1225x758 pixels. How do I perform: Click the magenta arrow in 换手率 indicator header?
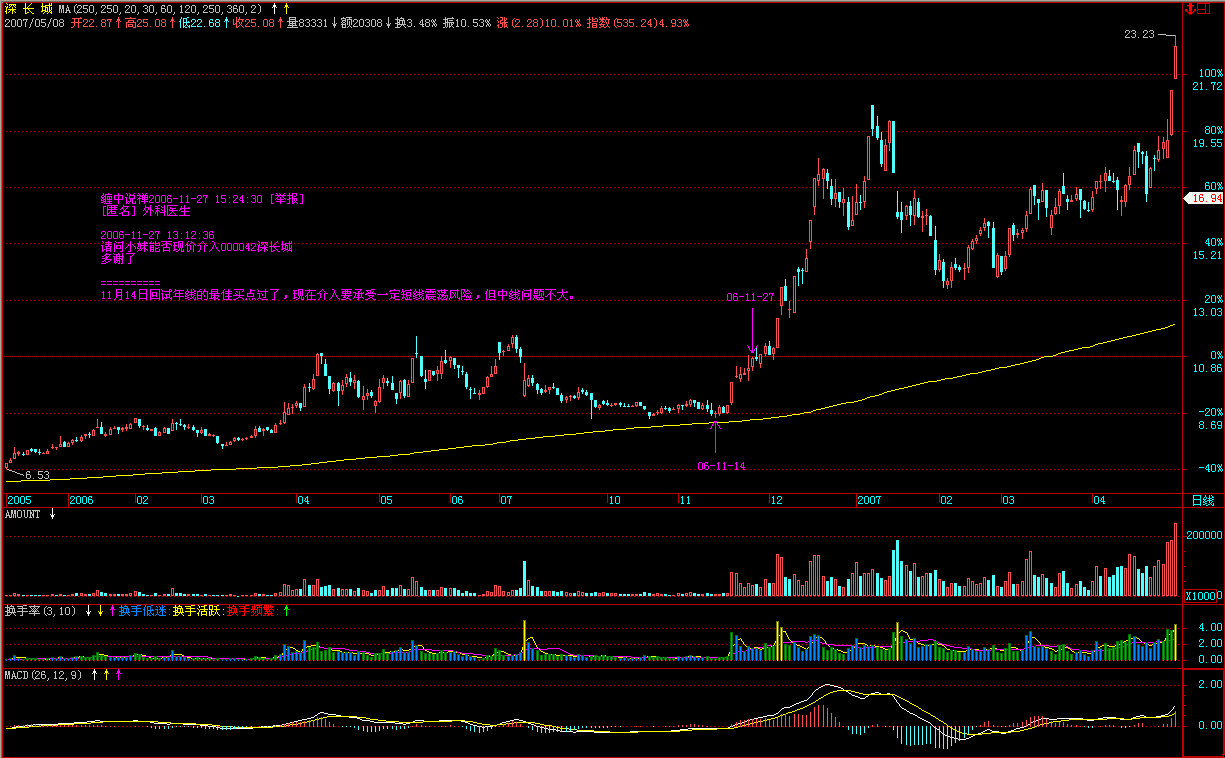point(111,610)
